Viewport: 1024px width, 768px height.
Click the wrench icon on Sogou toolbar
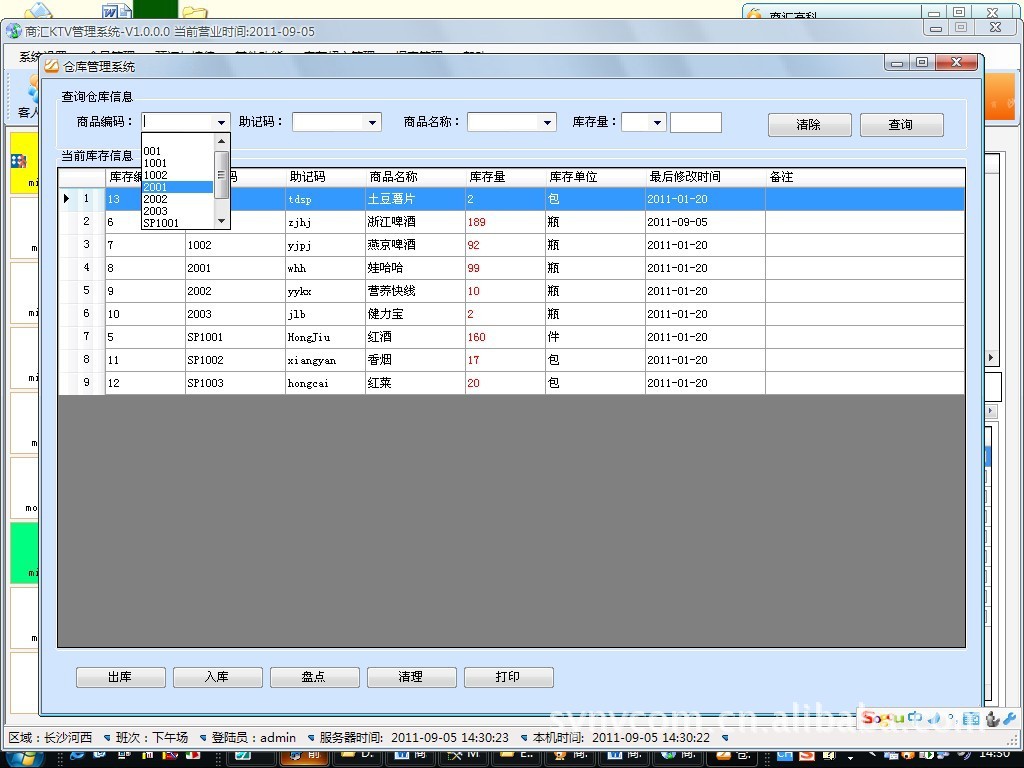[1008, 718]
